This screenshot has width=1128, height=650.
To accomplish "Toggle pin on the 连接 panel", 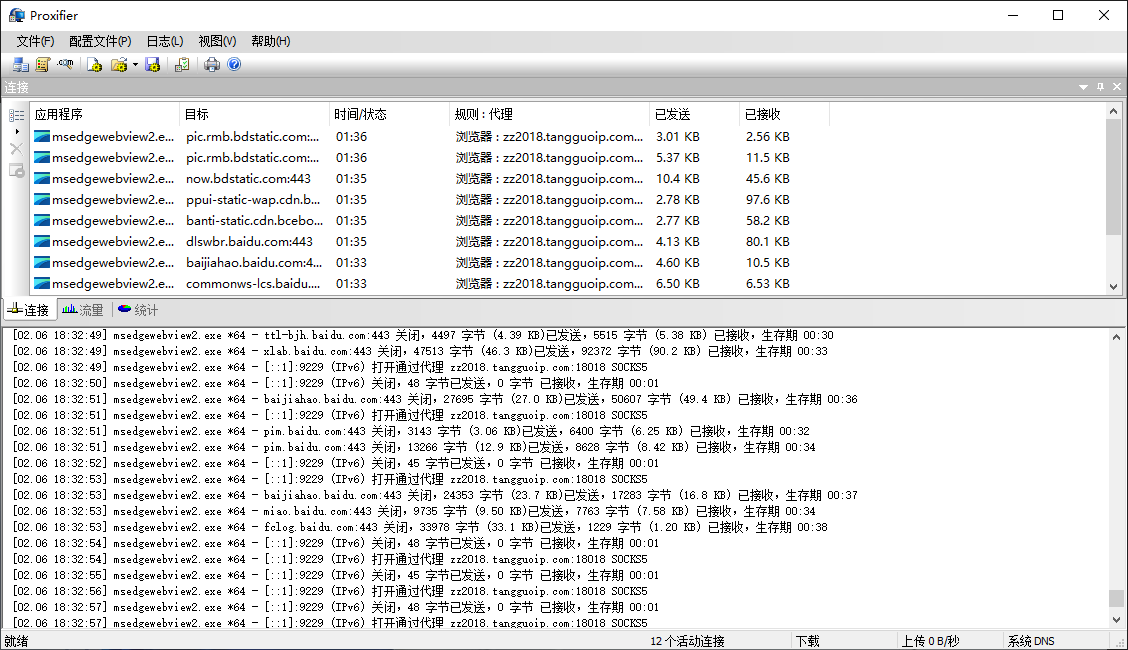I will (1100, 87).
